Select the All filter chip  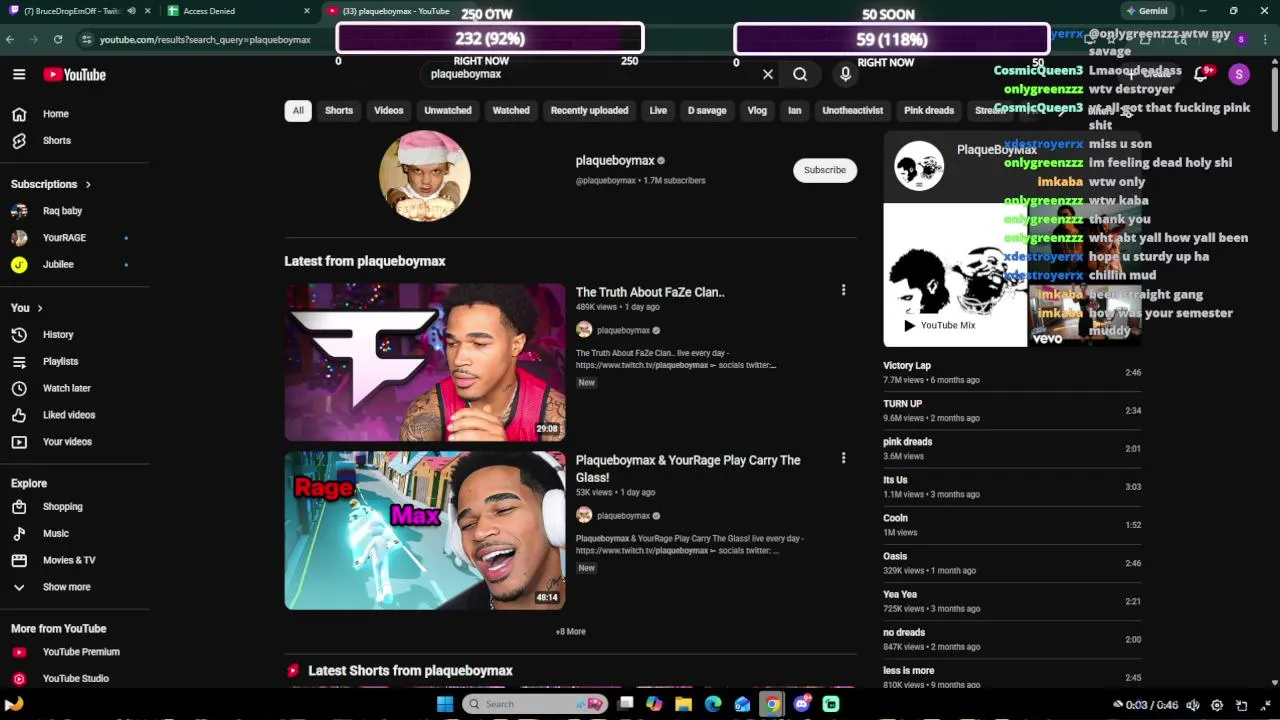point(298,110)
